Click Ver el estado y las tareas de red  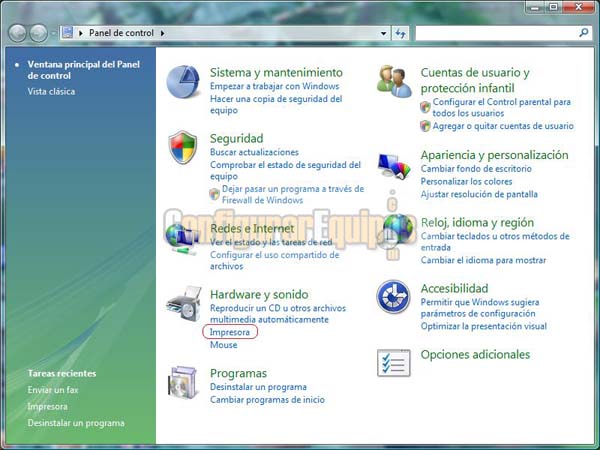click(271, 242)
